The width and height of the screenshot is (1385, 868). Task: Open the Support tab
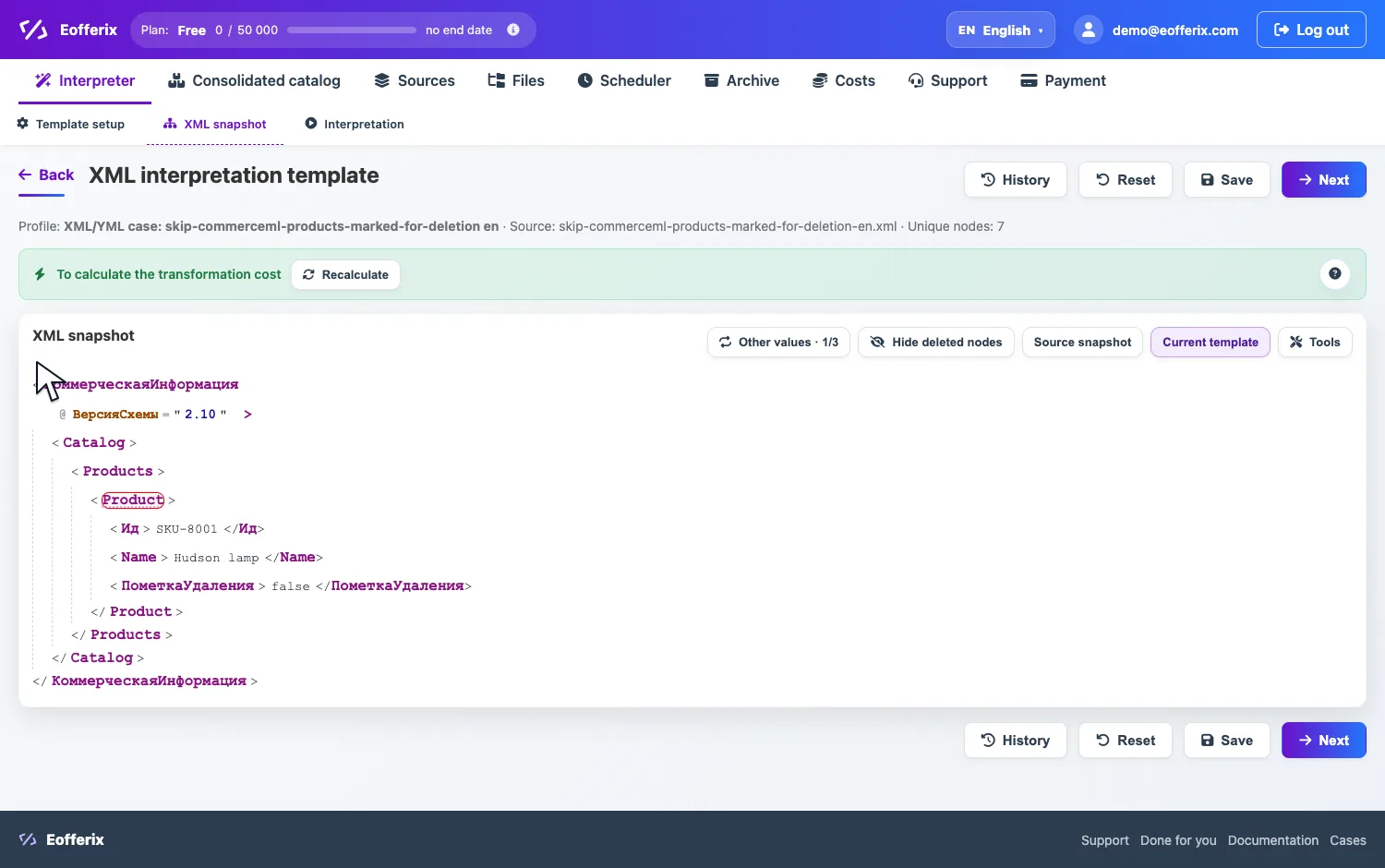pyautogui.click(x=947, y=80)
